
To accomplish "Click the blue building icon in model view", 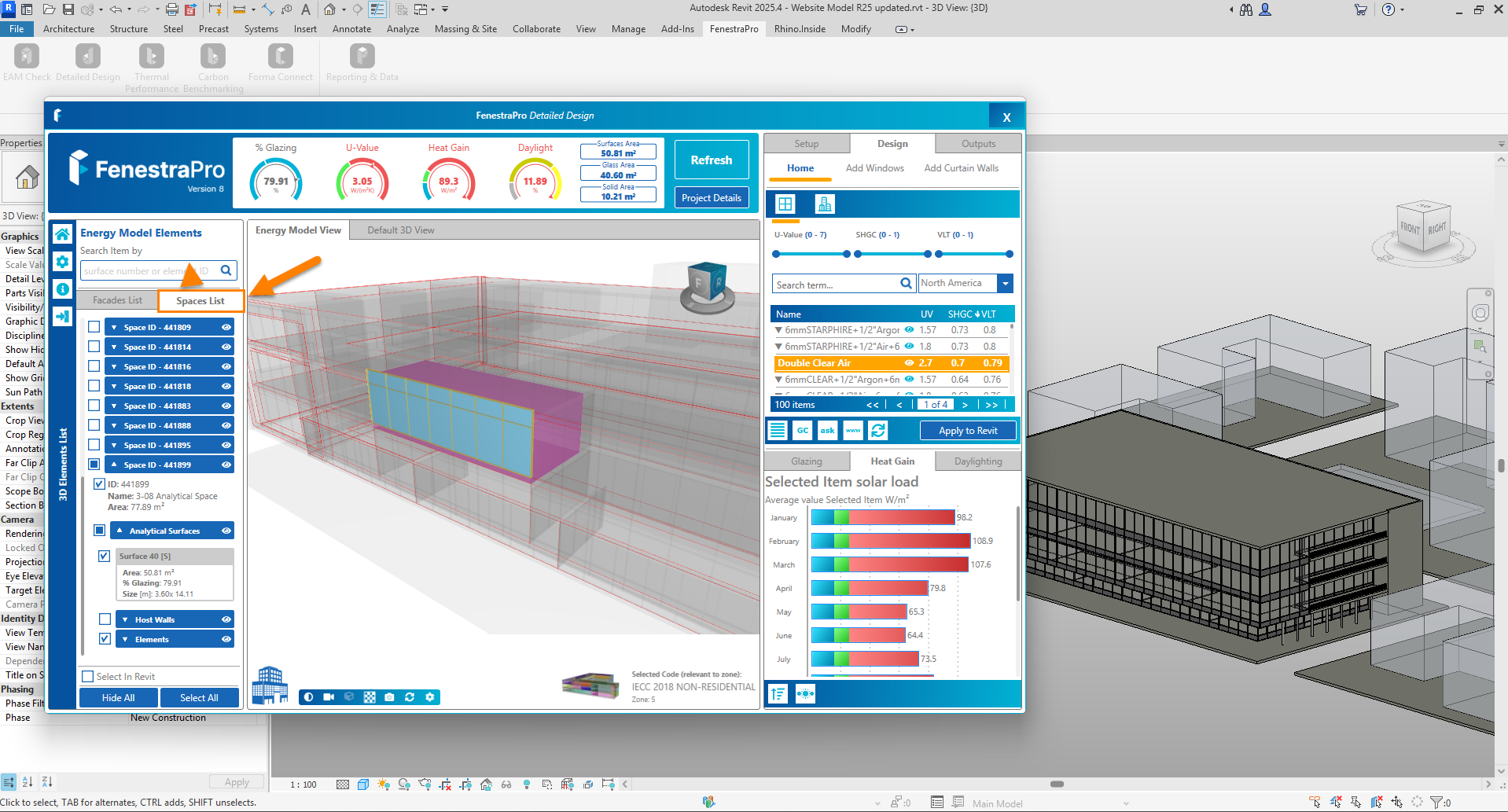I will pyautogui.click(x=270, y=685).
